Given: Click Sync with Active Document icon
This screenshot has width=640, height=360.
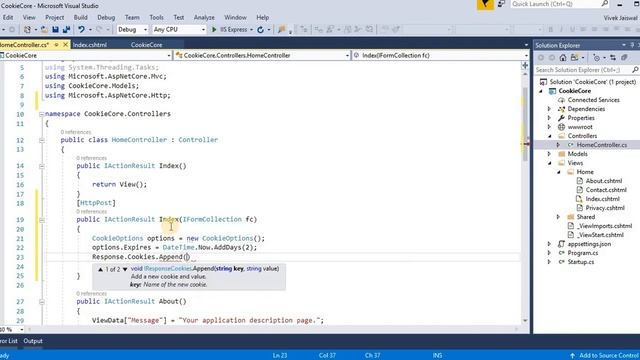Looking at the screenshot, I should (x=613, y=58).
